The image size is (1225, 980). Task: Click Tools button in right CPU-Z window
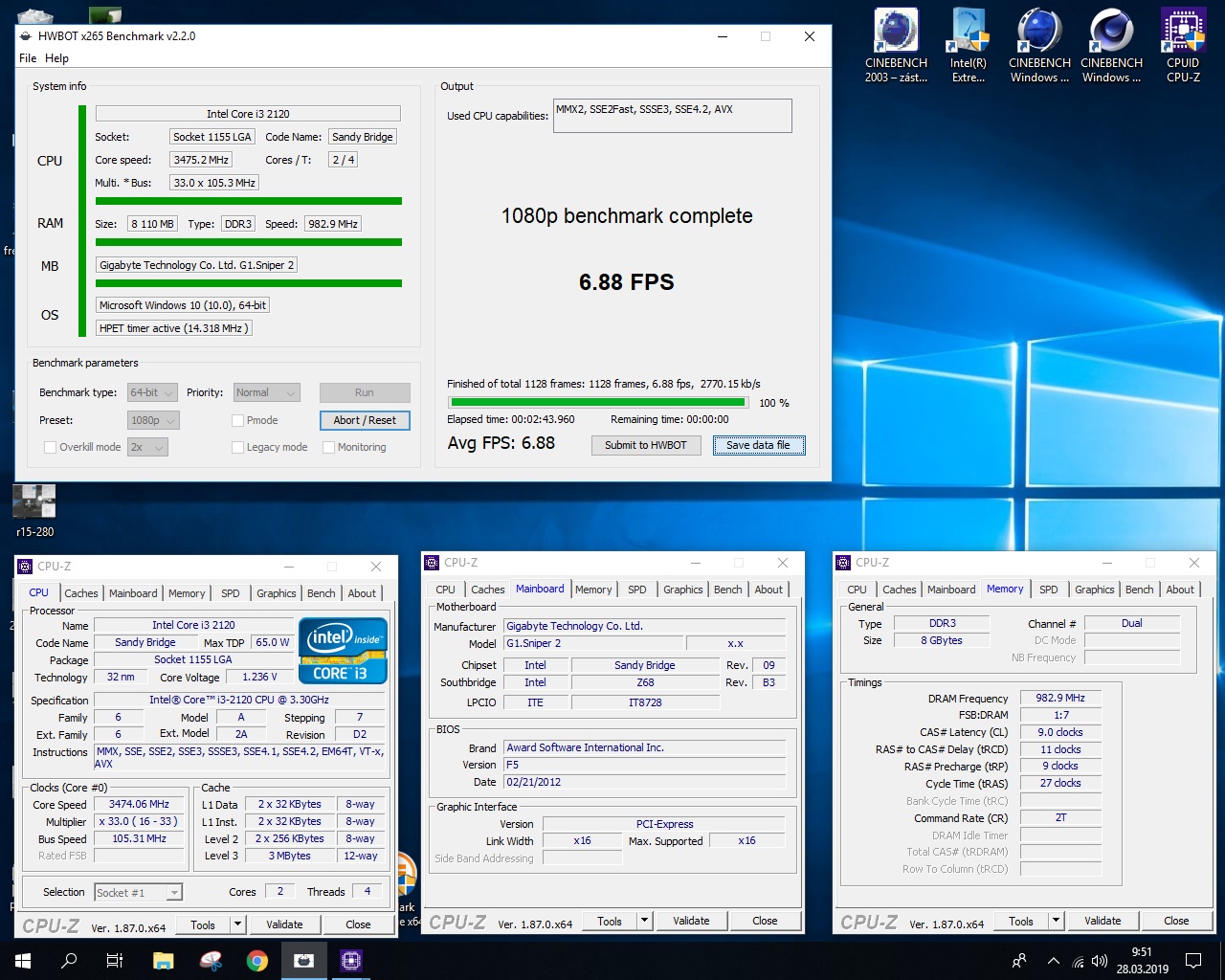[x=1021, y=921]
